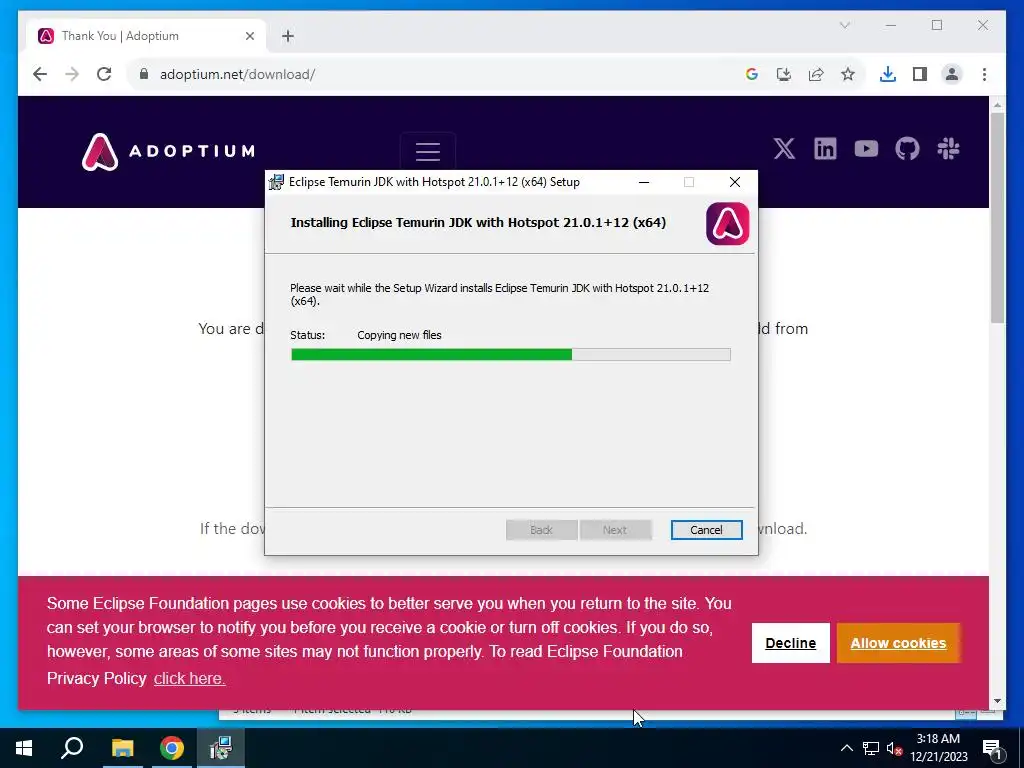Open Chrome downloads panel
The width and height of the screenshot is (1024, 768).
click(888, 74)
